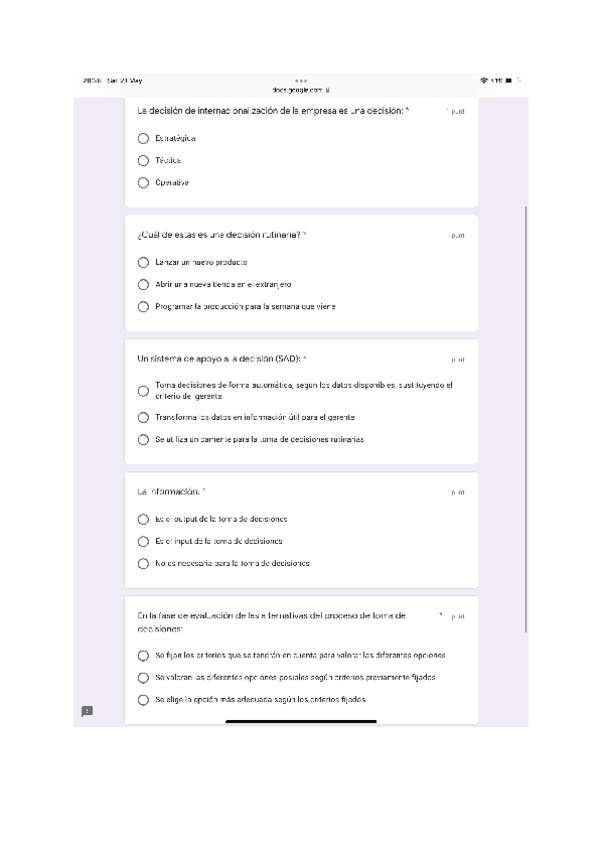This screenshot has height=848, width=600.
Task: Select 'Toma decisiones de forma automática' option
Action: coord(143,390)
